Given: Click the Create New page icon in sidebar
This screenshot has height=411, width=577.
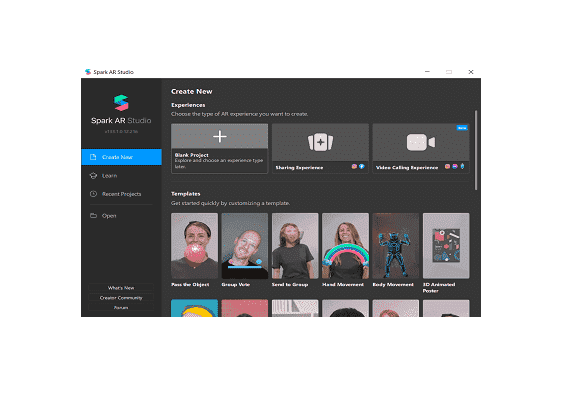Looking at the screenshot, I should pos(93,157).
